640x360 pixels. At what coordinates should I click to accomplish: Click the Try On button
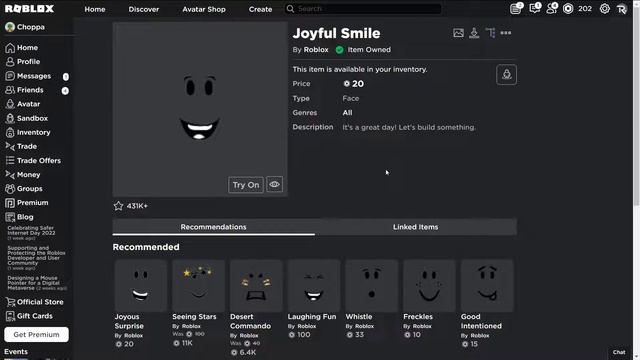click(246, 185)
